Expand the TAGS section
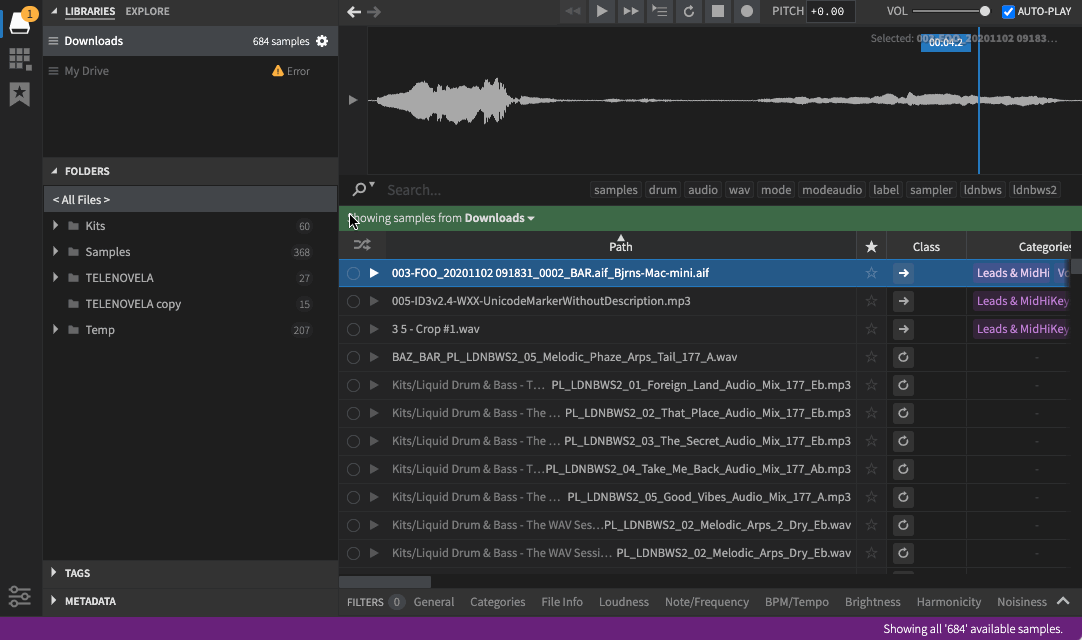 coord(54,573)
